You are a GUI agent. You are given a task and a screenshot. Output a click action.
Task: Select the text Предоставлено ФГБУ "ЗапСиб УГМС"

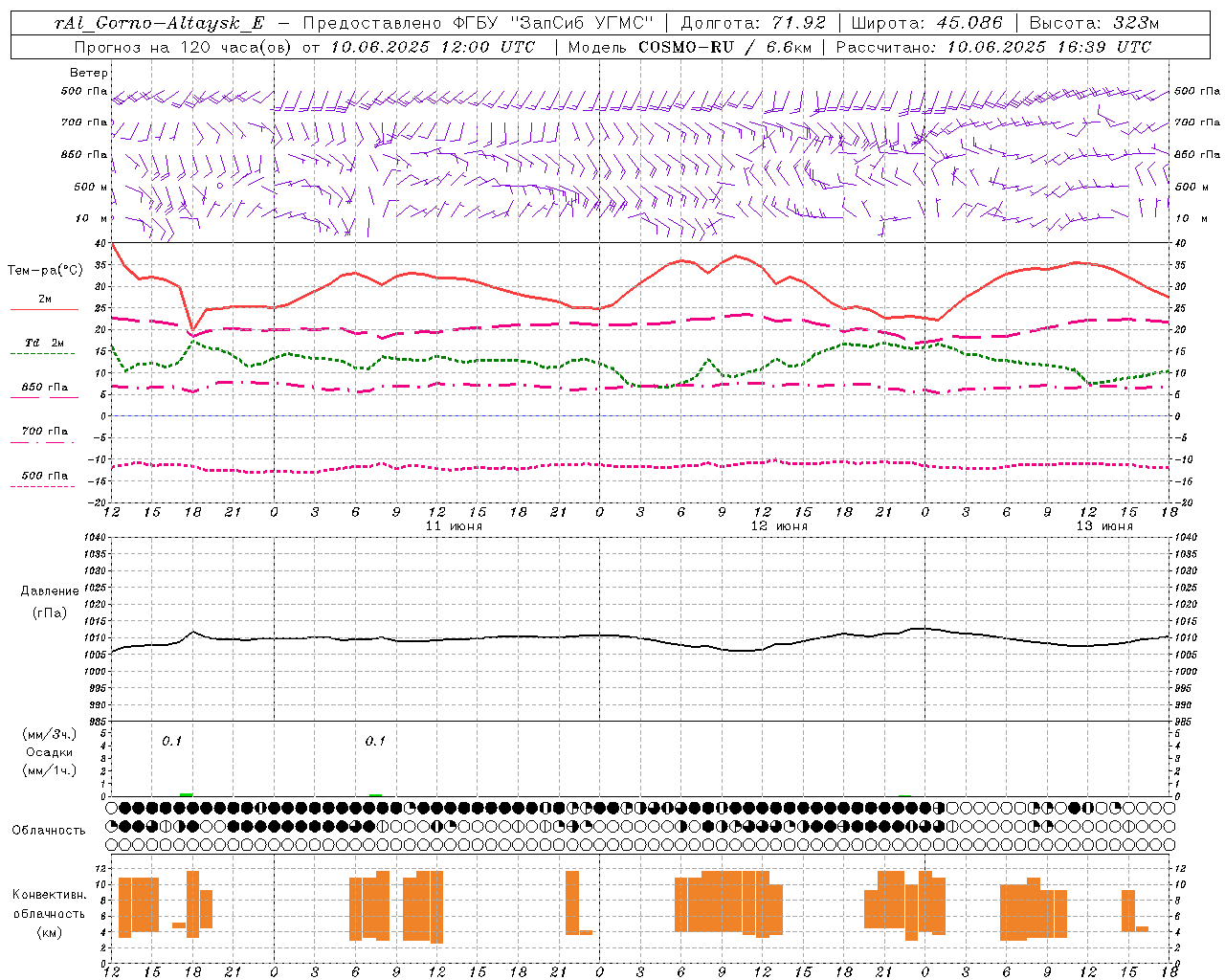point(478,24)
